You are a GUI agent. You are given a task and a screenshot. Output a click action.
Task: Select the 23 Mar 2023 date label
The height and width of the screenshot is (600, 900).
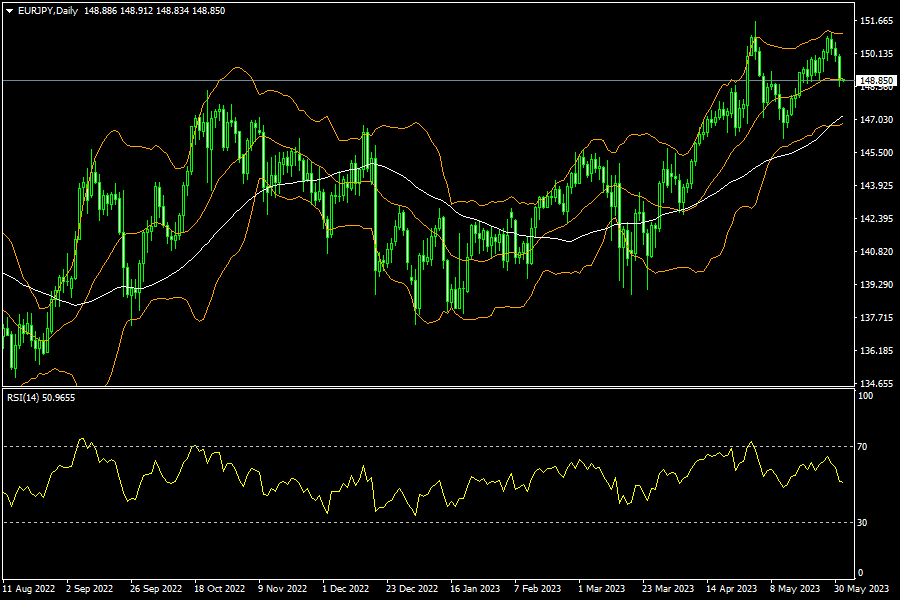(x=668, y=589)
